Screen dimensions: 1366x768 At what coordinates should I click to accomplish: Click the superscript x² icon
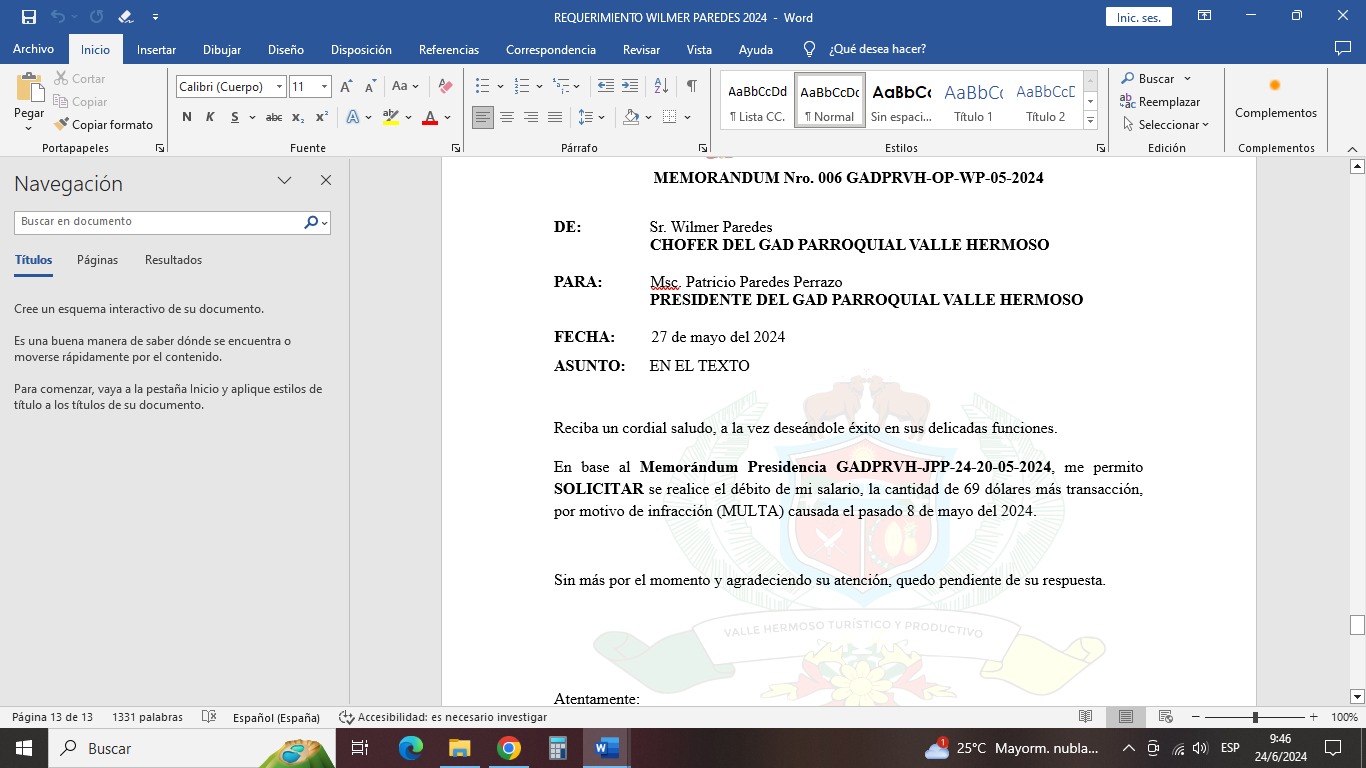[x=322, y=118]
